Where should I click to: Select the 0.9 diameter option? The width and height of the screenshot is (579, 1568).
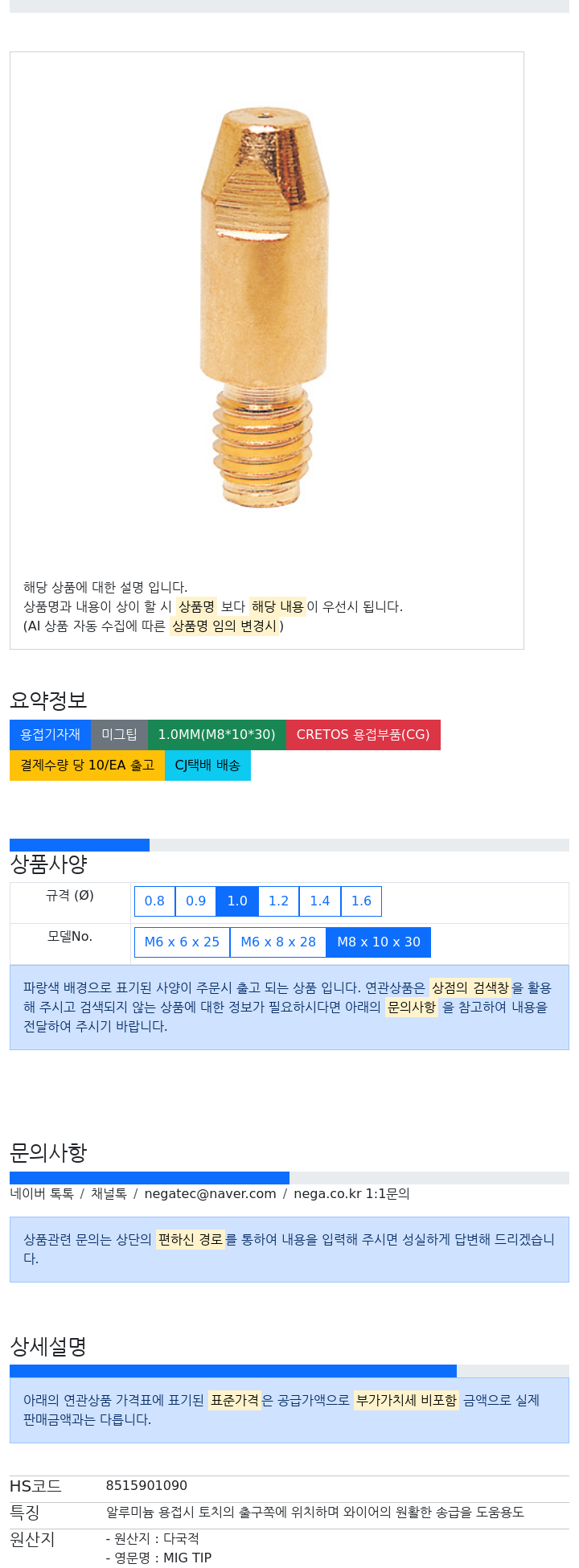point(196,901)
